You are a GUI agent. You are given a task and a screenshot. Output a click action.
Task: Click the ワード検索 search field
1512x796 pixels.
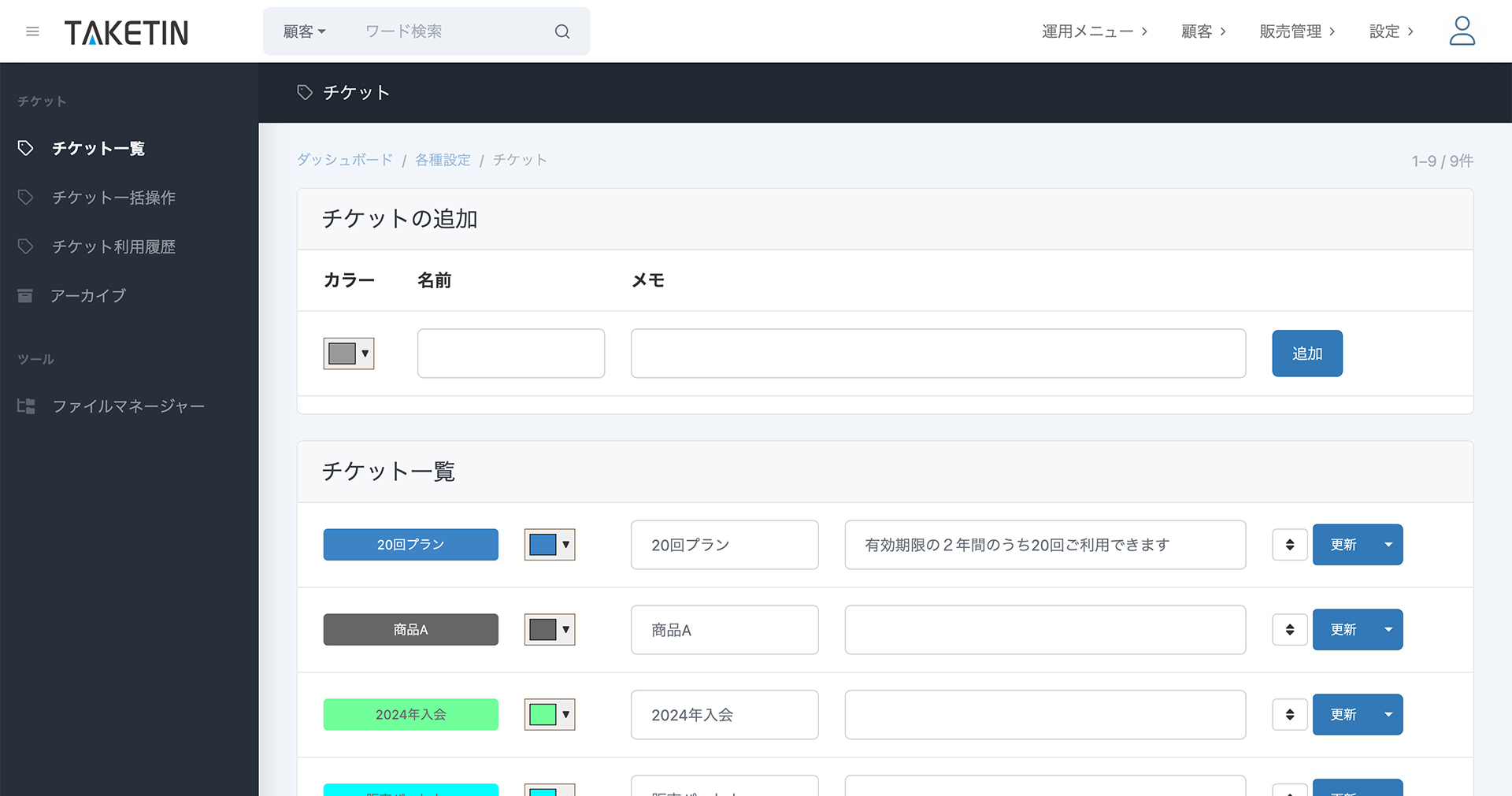pos(449,31)
